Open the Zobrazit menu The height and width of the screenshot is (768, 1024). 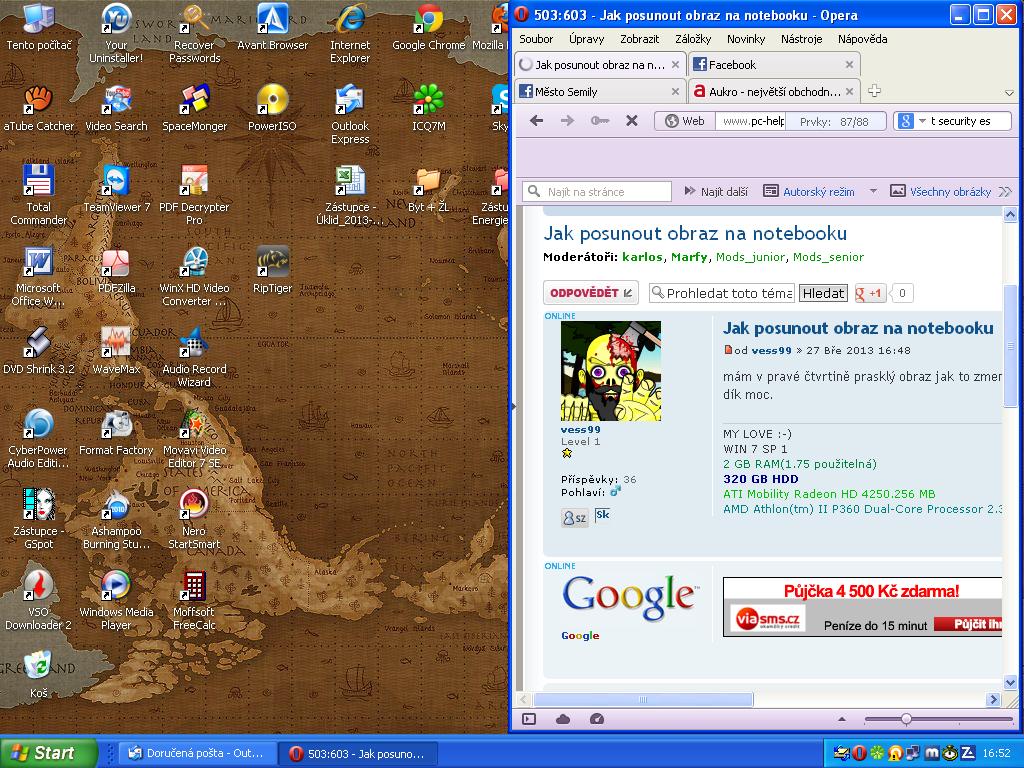coord(639,39)
